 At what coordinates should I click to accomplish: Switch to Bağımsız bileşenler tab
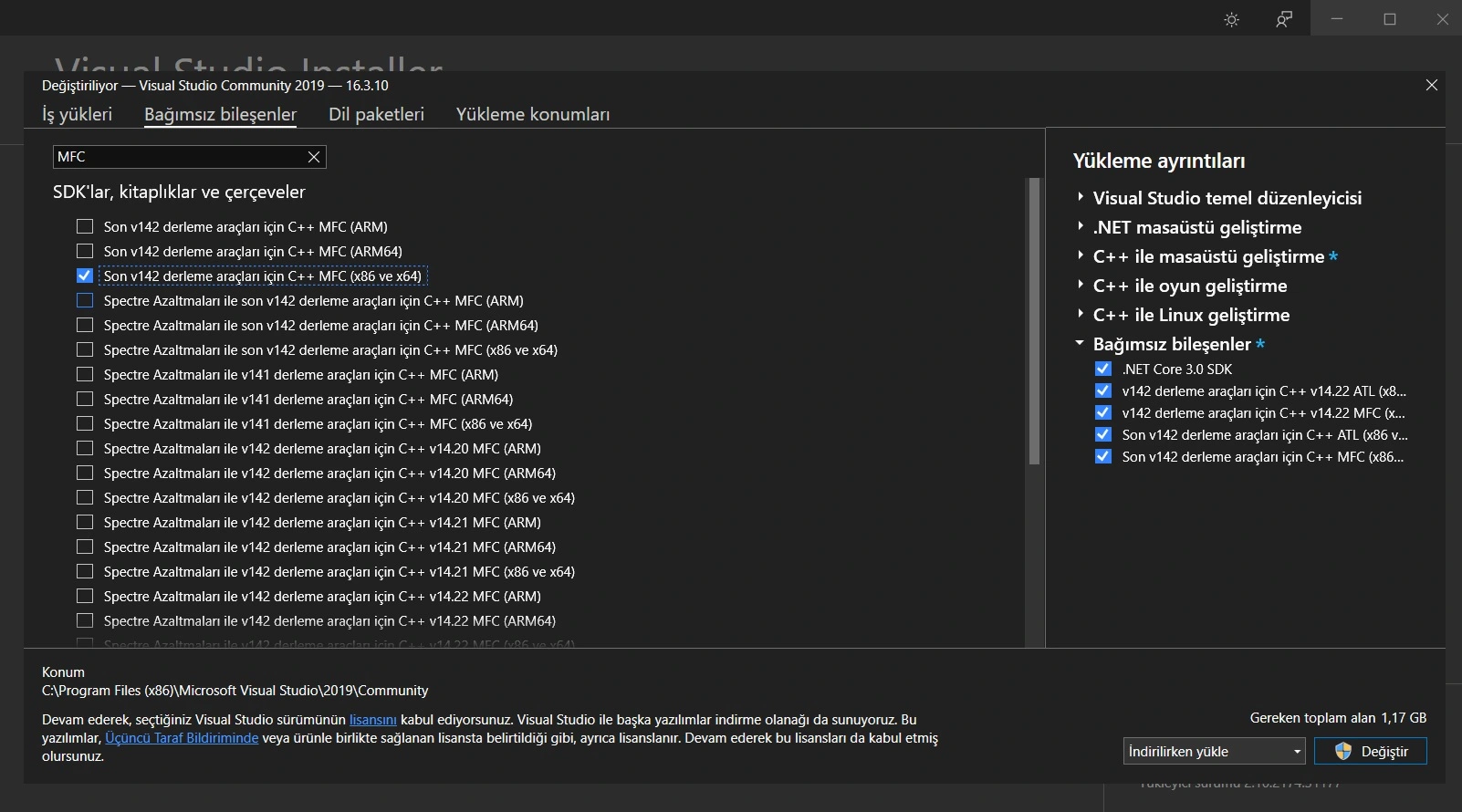[x=220, y=114]
